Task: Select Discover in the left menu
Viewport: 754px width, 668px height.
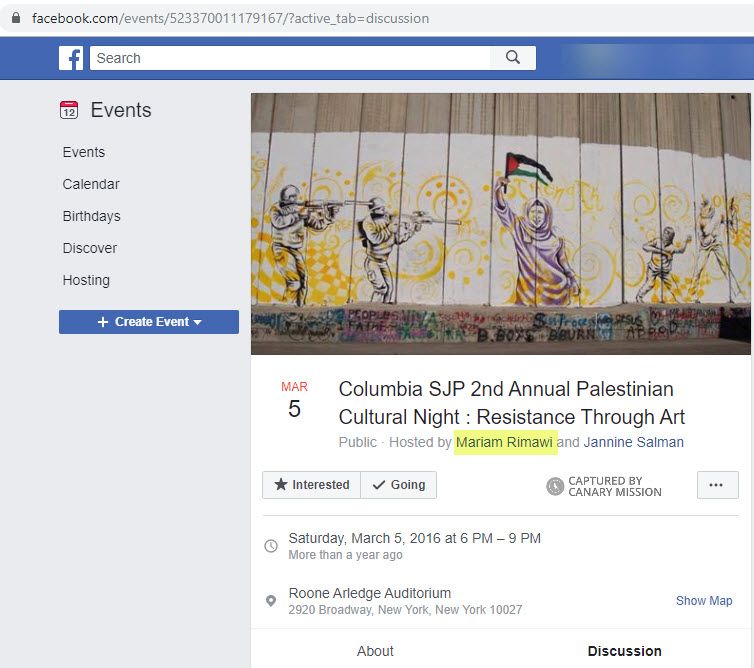Action: coord(90,248)
